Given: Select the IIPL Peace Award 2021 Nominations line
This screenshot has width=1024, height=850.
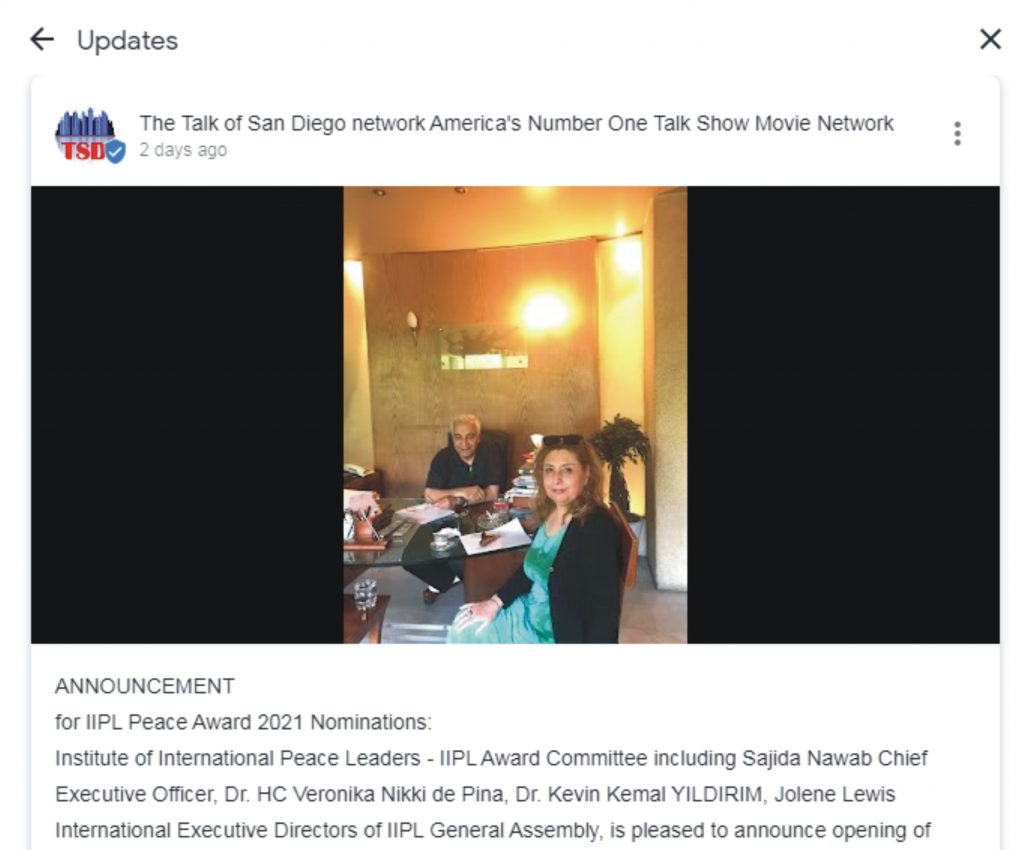Looking at the screenshot, I should click(x=243, y=722).
